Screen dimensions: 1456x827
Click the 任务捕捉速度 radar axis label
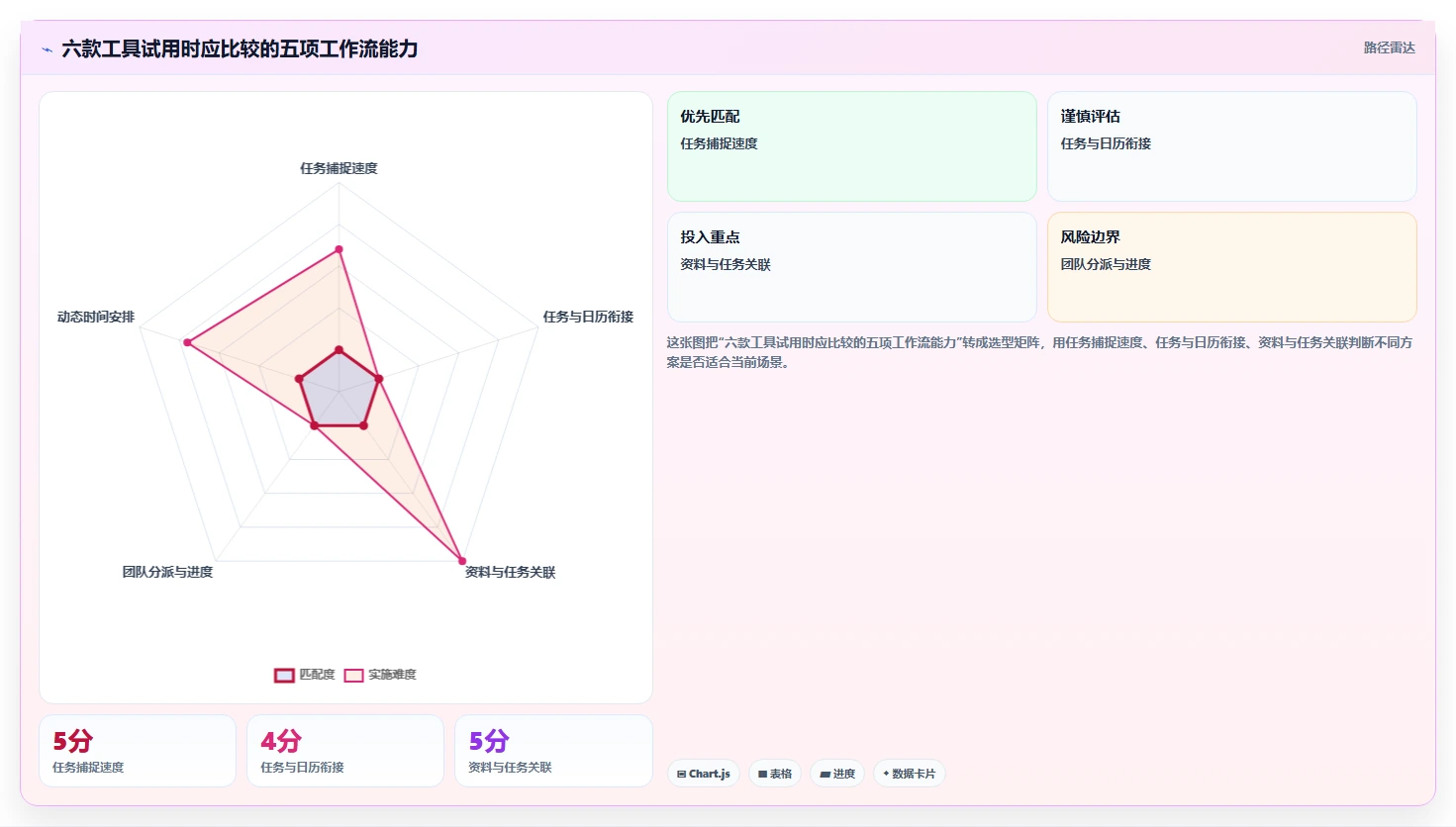point(340,168)
